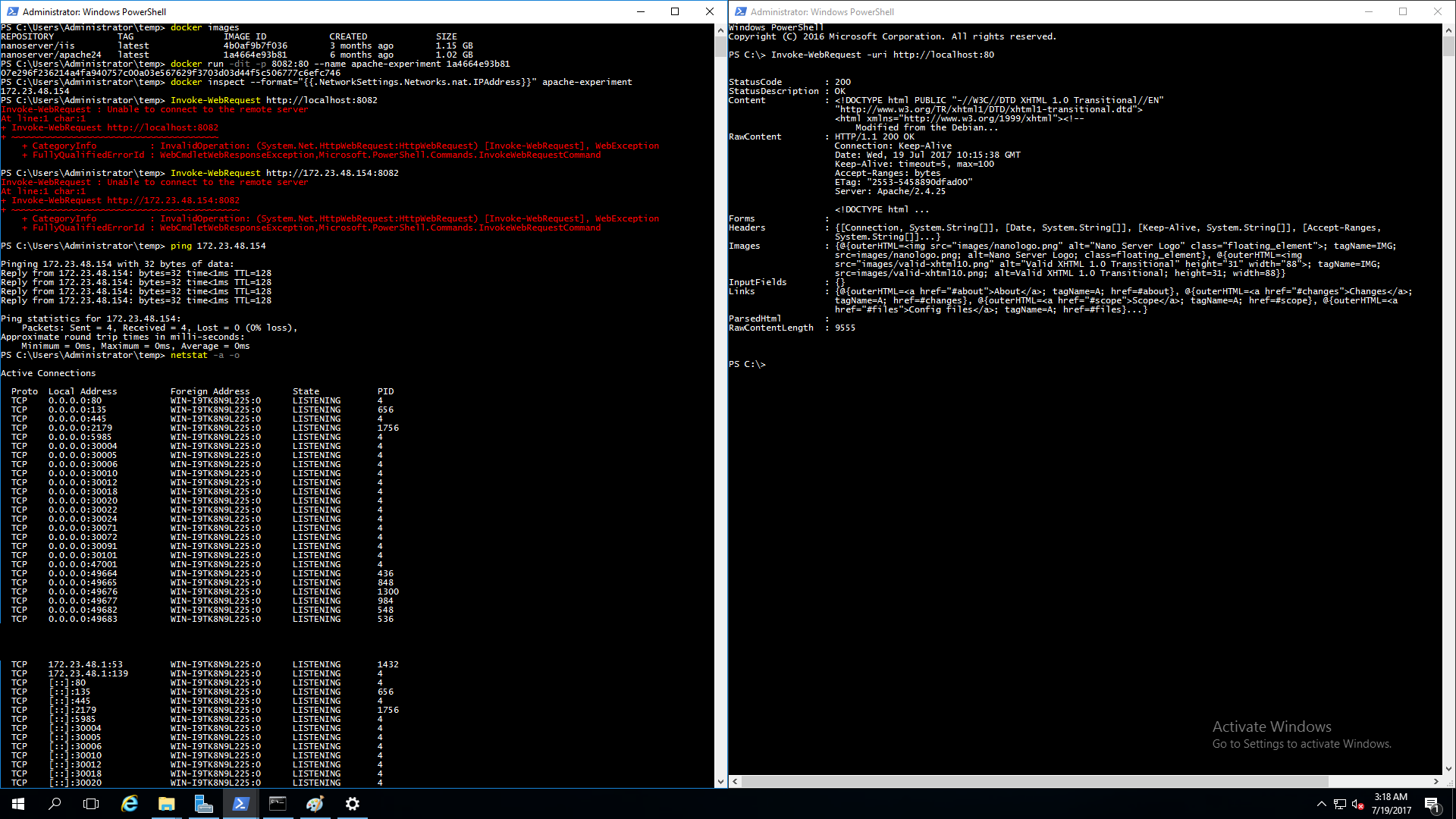Screen dimensions: 1456x819
Task: Click the left PowerShell window title-bar icon
Action: [12, 11]
